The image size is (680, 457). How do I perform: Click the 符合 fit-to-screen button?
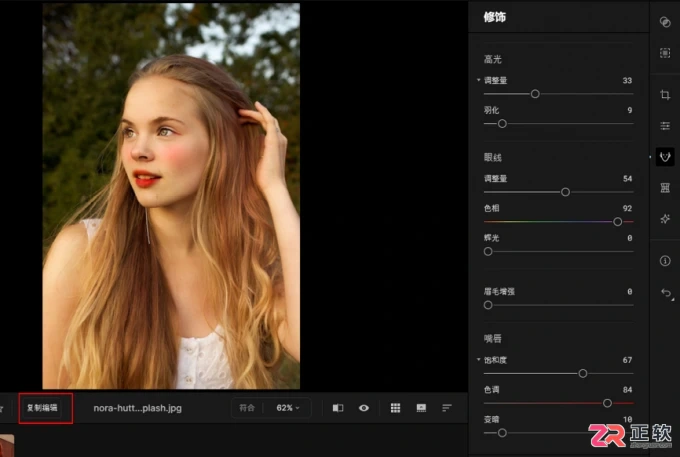[x=247, y=408]
